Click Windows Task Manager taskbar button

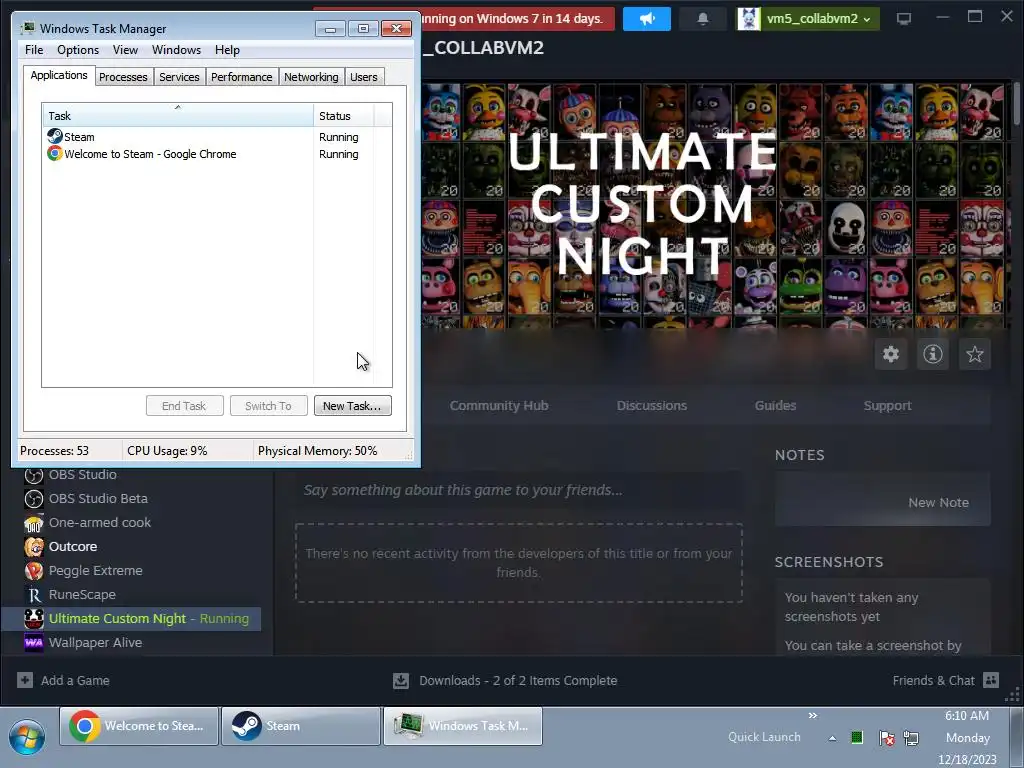click(462, 726)
